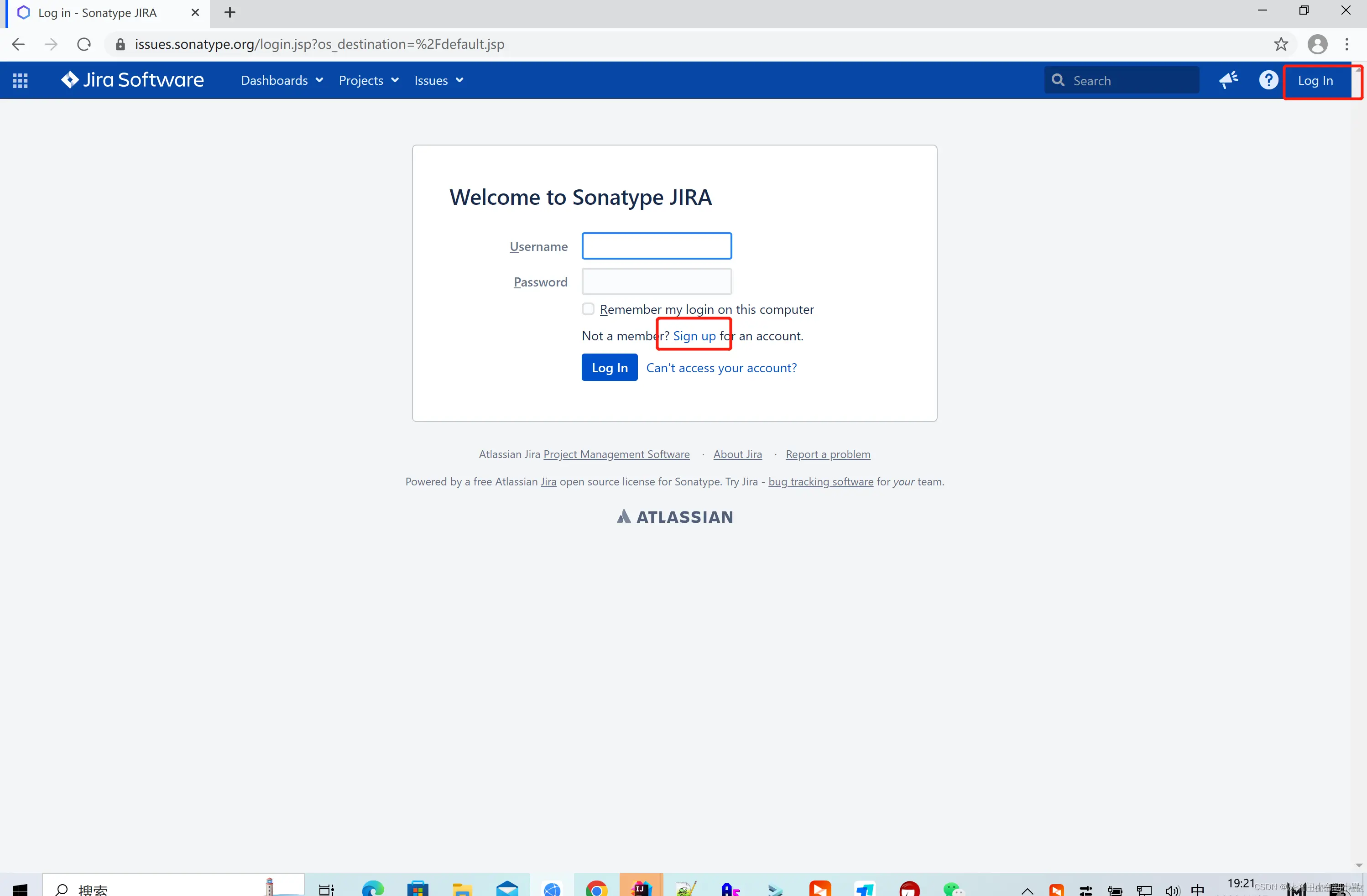Open File Explorer from the taskbar

(x=462, y=889)
